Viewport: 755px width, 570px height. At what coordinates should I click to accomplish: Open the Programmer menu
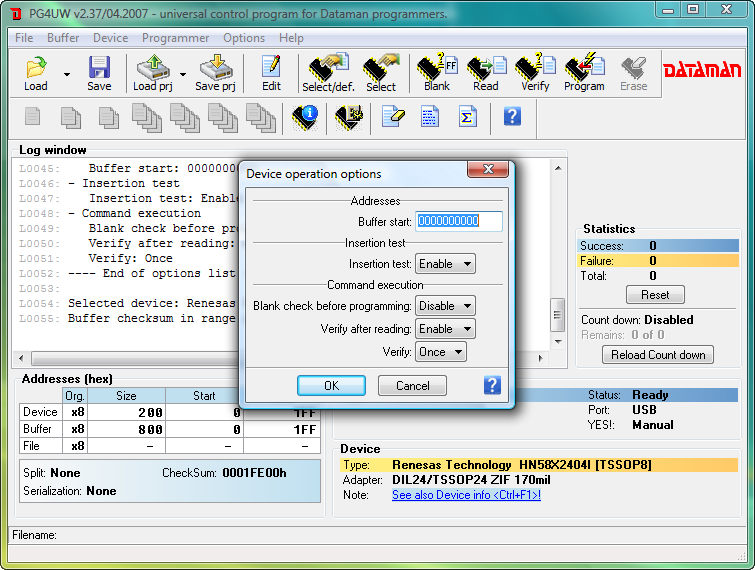[176, 38]
